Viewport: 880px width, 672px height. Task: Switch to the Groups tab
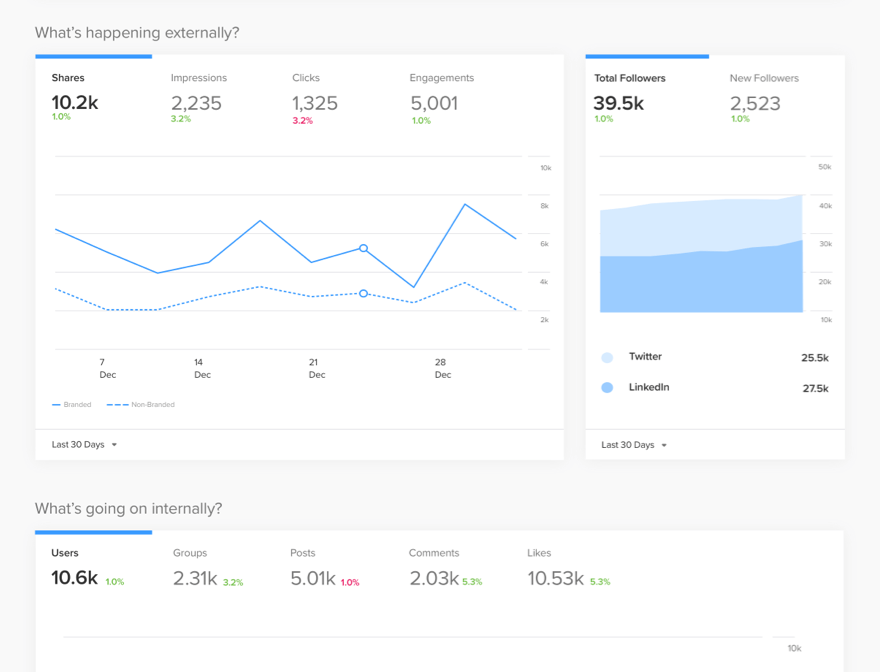(x=206, y=568)
